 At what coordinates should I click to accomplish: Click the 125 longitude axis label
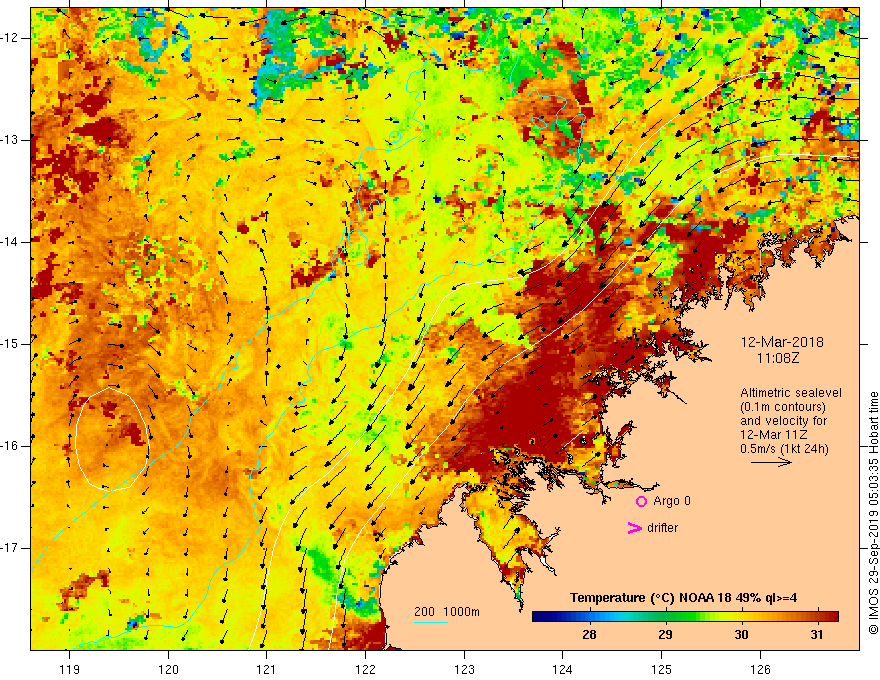click(x=661, y=669)
